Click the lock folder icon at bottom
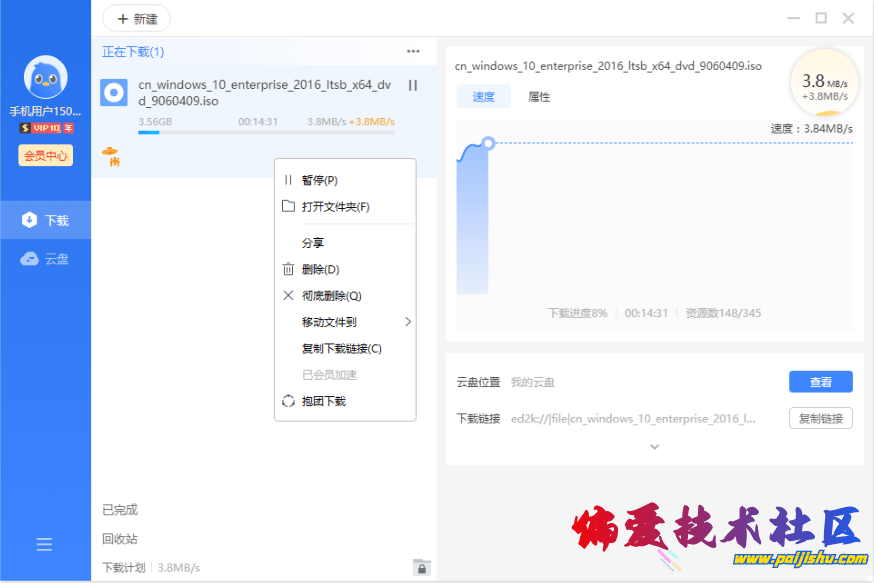This screenshot has width=874, height=583. (x=422, y=567)
